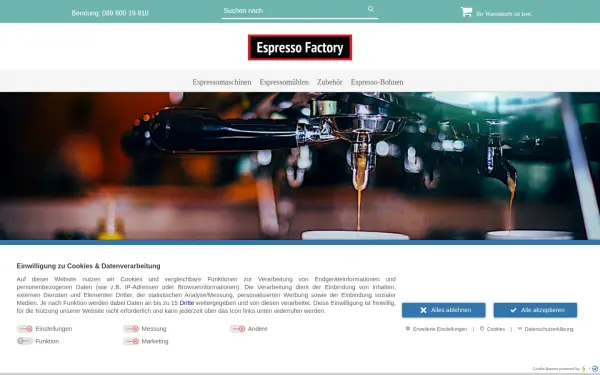Click the Alle akzeptieren button
The height and width of the screenshot is (375, 600).
535,310
